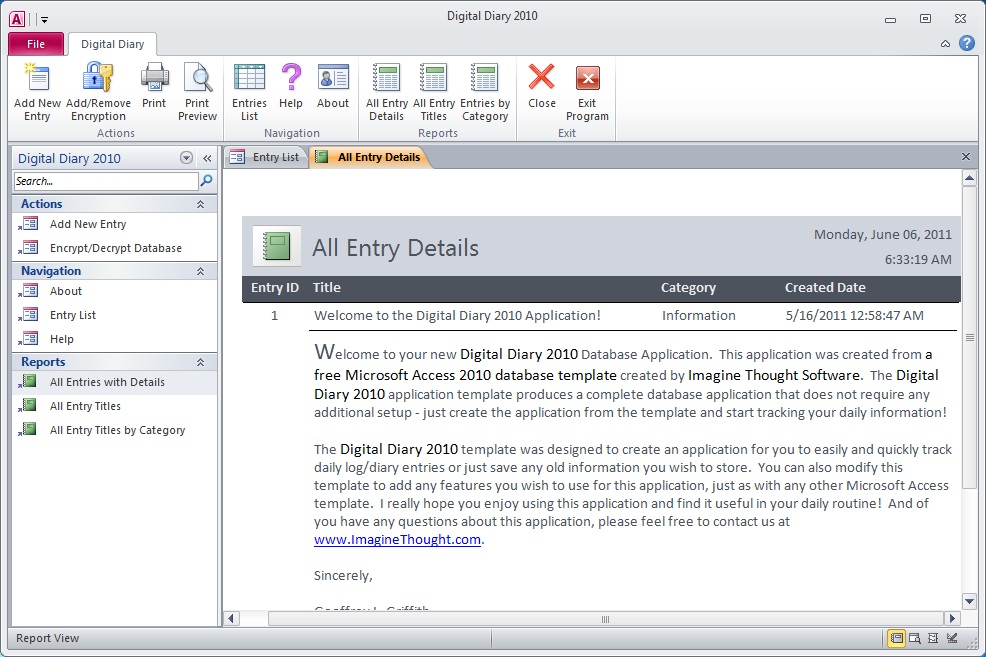Image resolution: width=986 pixels, height=657 pixels.
Task: Click the Digital Diary 2010 navigation pane title
Action: (69, 158)
